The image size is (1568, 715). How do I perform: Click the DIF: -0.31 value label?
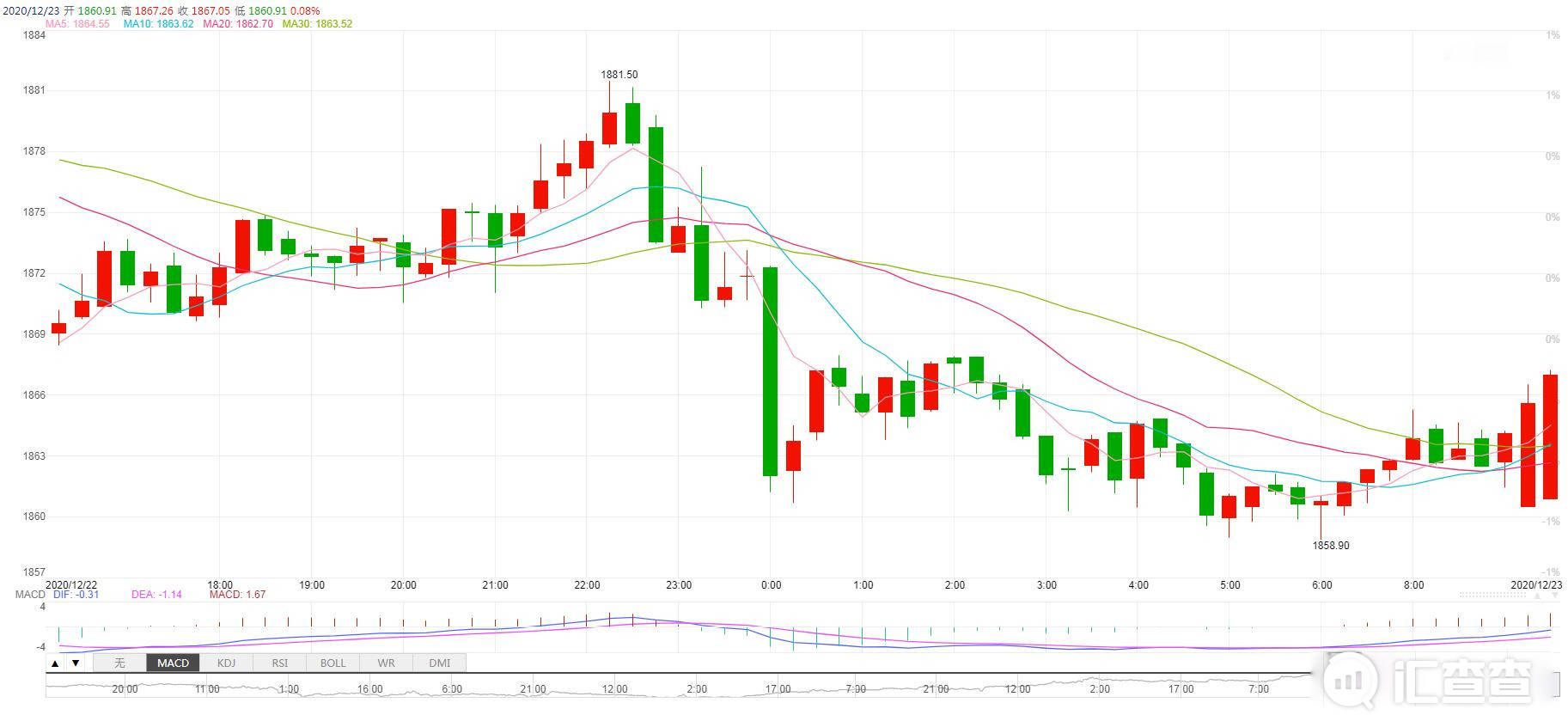(76, 595)
